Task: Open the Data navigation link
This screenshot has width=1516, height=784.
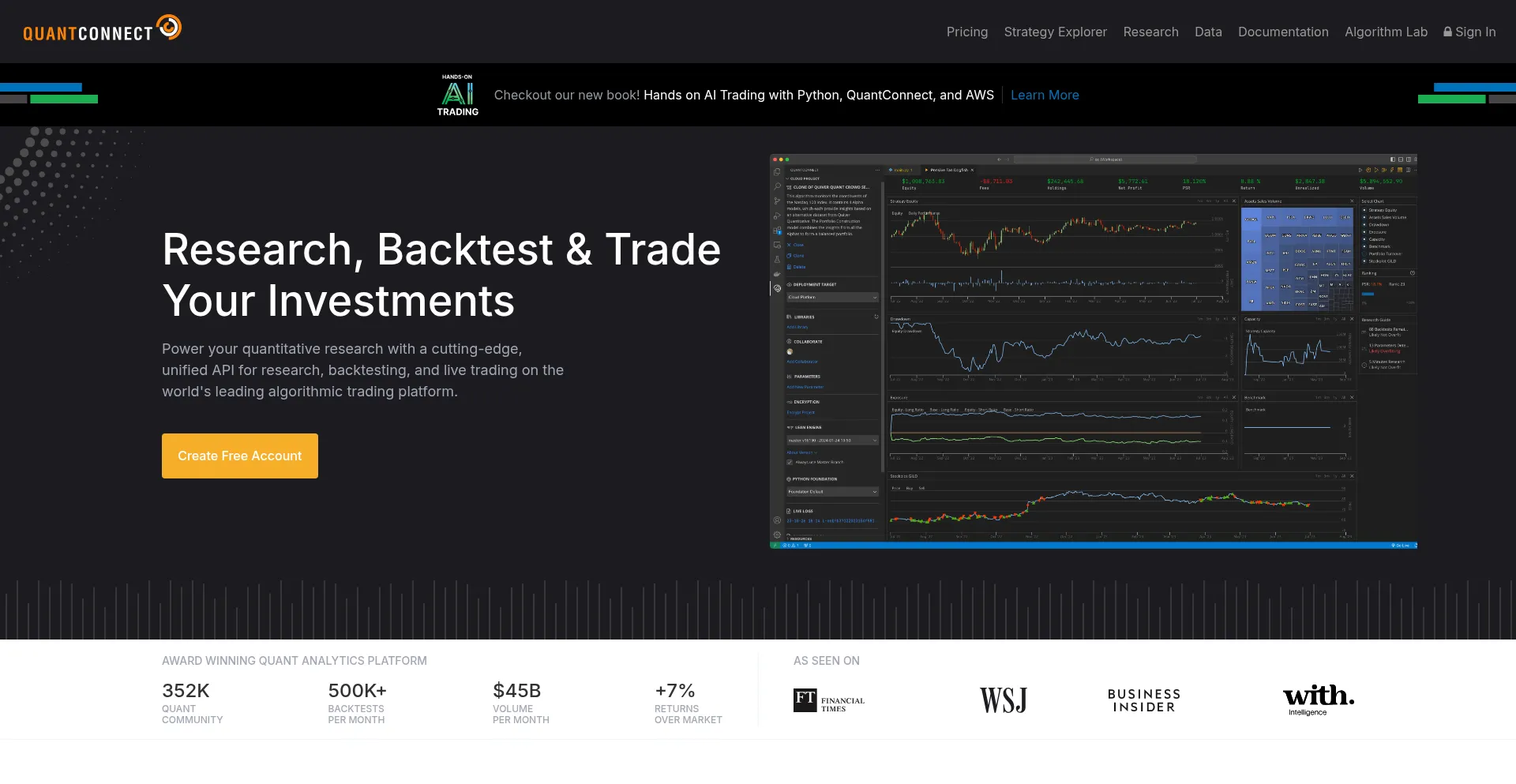Action: click(1208, 32)
